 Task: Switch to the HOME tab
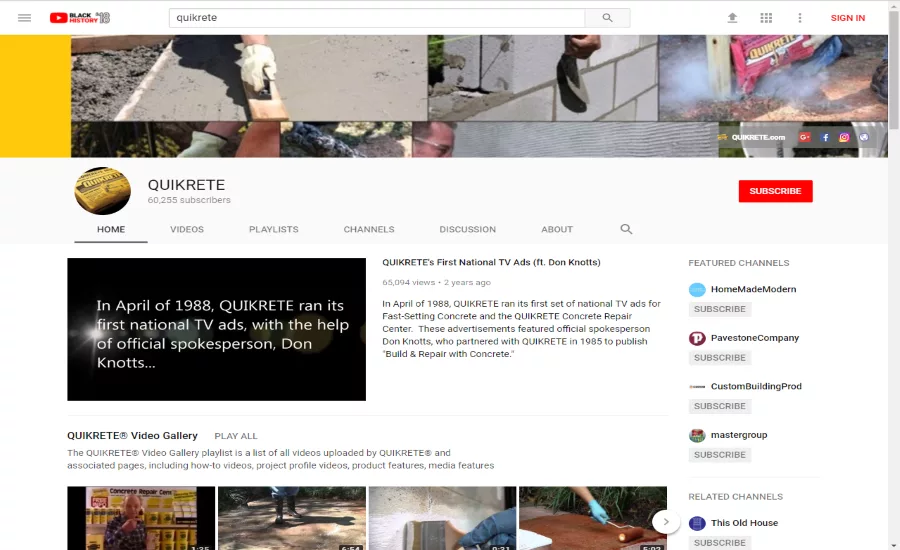point(111,229)
